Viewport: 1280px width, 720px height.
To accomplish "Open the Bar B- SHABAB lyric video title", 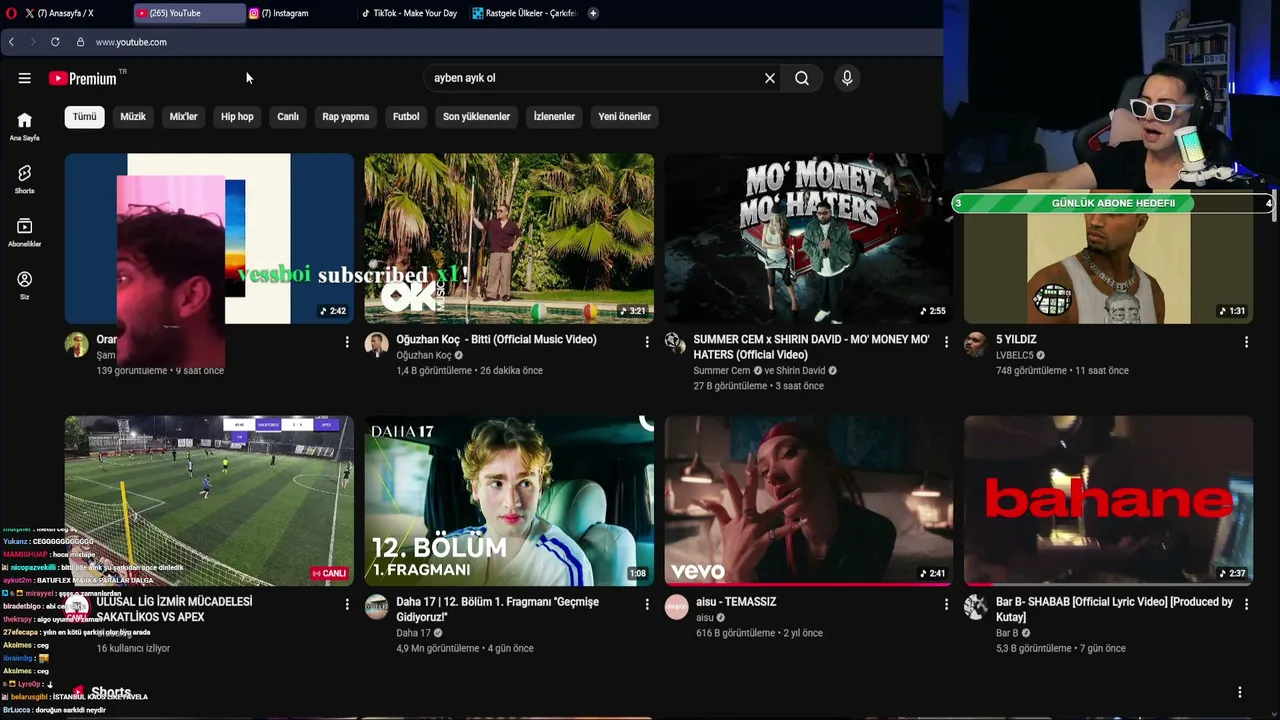I will tap(1114, 609).
